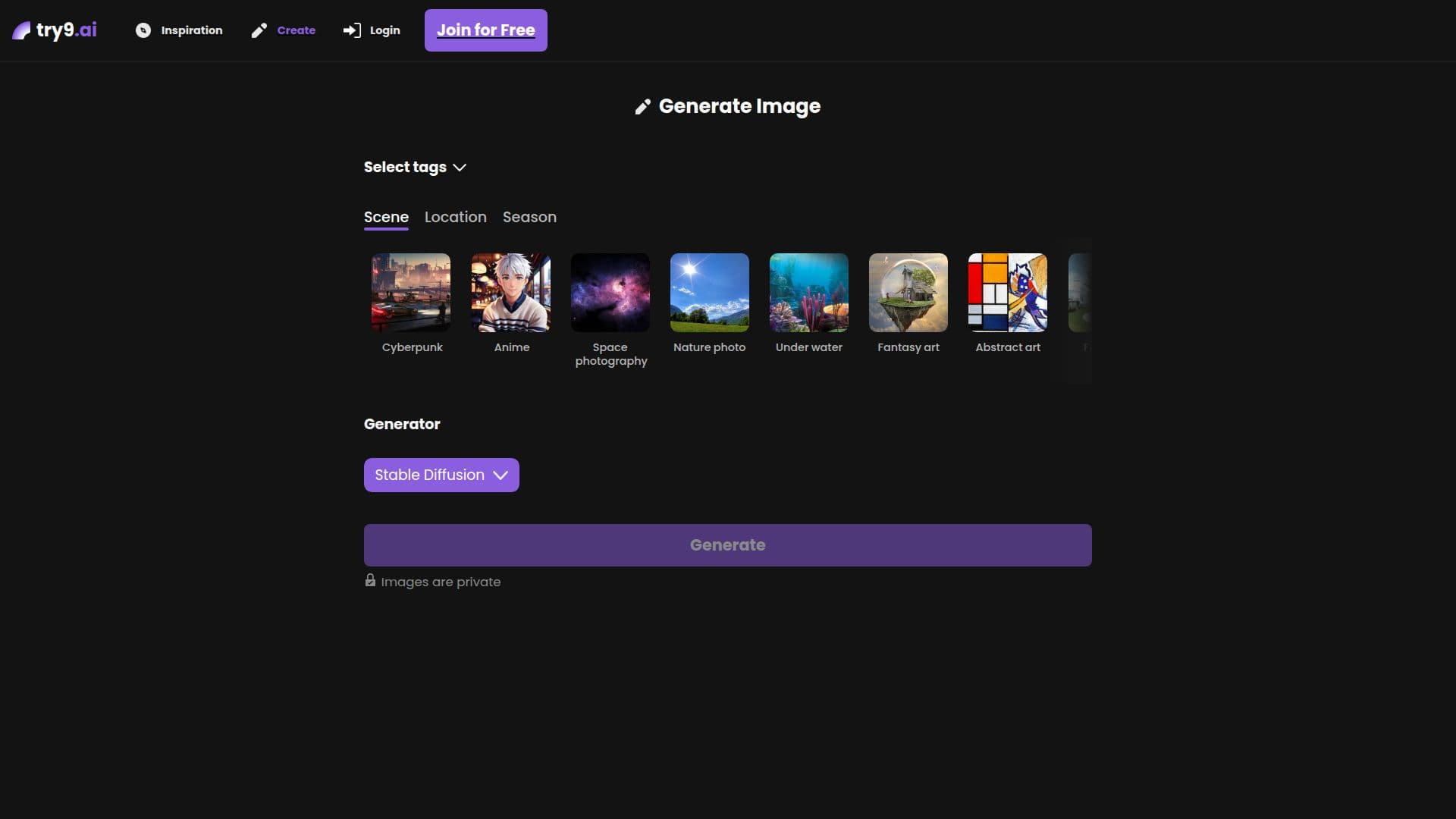Switch to the Location tab
1456x819 pixels.
456,218
